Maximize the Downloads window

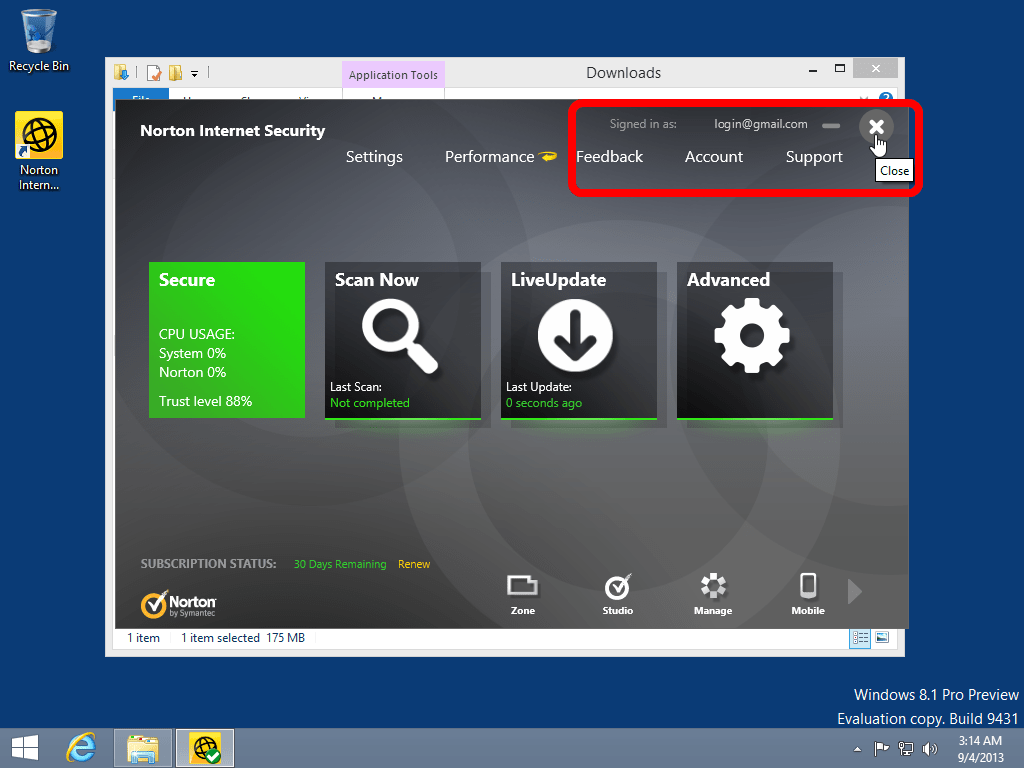click(840, 69)
